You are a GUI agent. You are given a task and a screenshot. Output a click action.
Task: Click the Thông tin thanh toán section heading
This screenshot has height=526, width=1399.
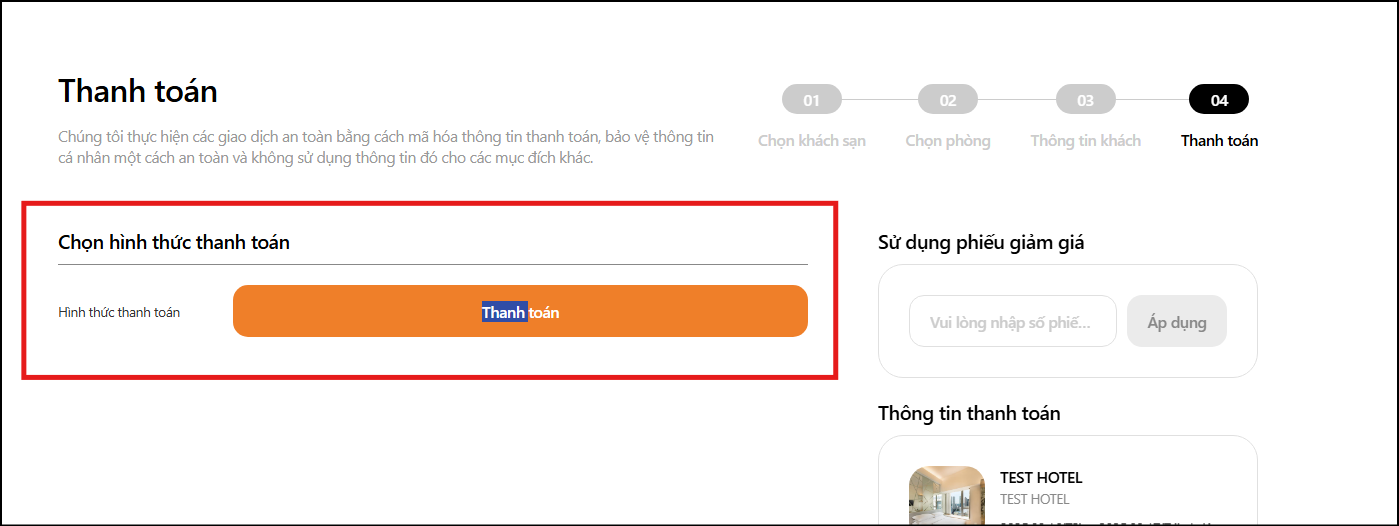(x=968, y=413)
